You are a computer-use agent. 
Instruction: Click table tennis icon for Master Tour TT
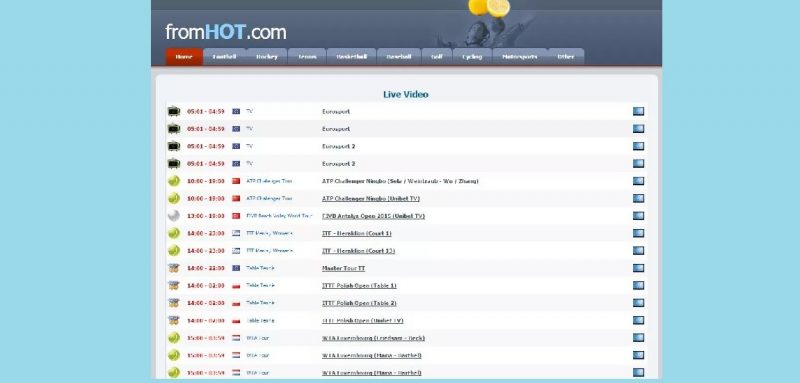click(174, 268)
